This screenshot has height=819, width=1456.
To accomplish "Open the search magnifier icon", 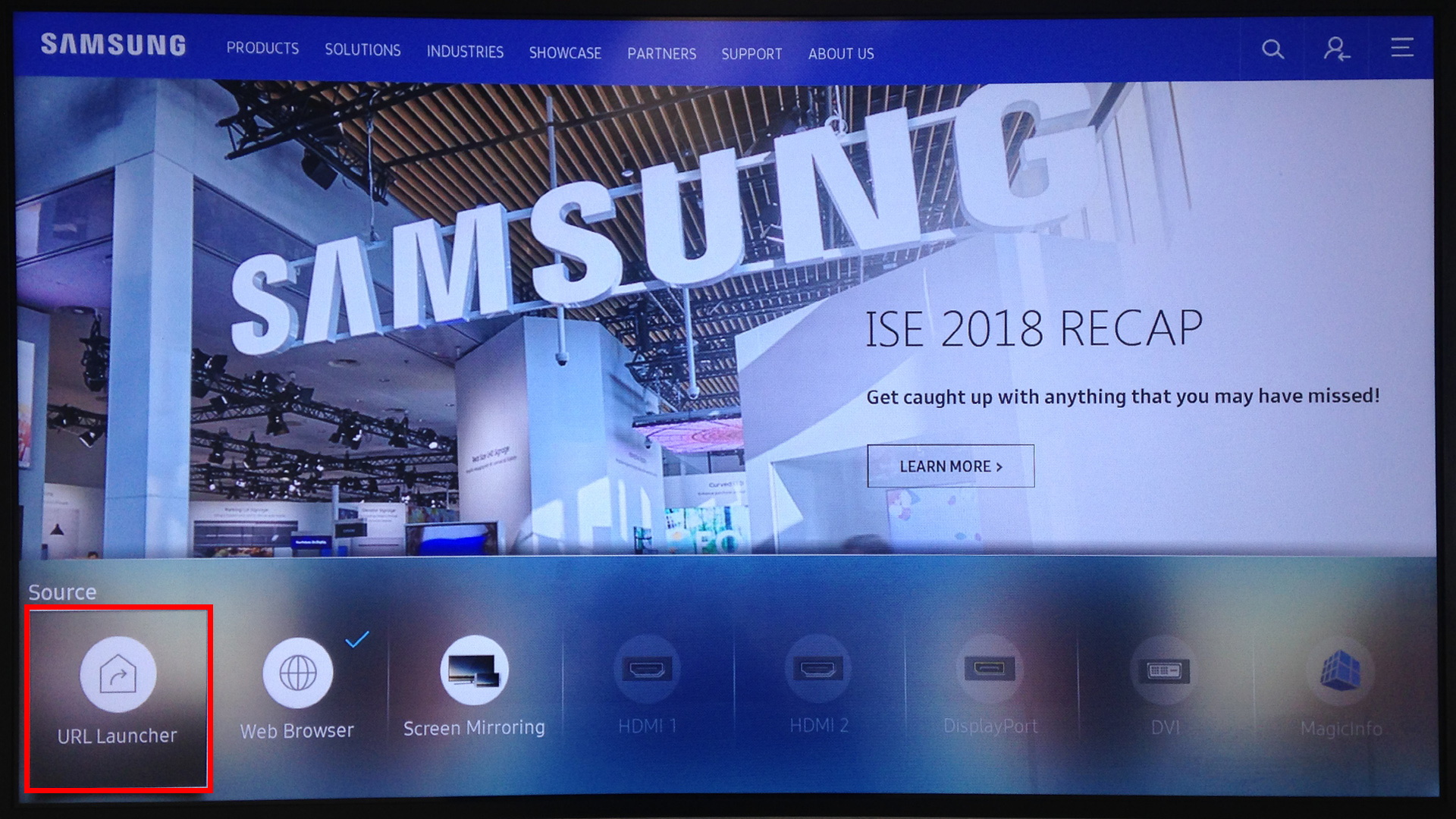I will pos(1273,49).
